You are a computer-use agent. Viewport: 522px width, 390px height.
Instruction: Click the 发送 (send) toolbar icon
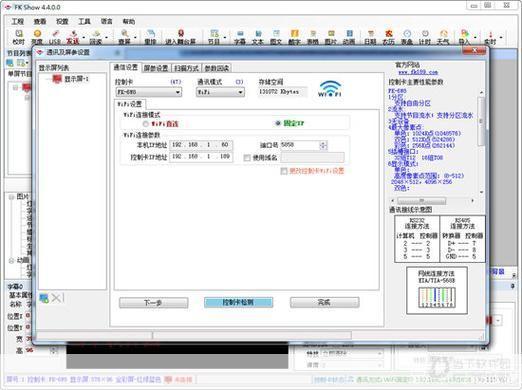pyautogui.click(x=72, y=37)
